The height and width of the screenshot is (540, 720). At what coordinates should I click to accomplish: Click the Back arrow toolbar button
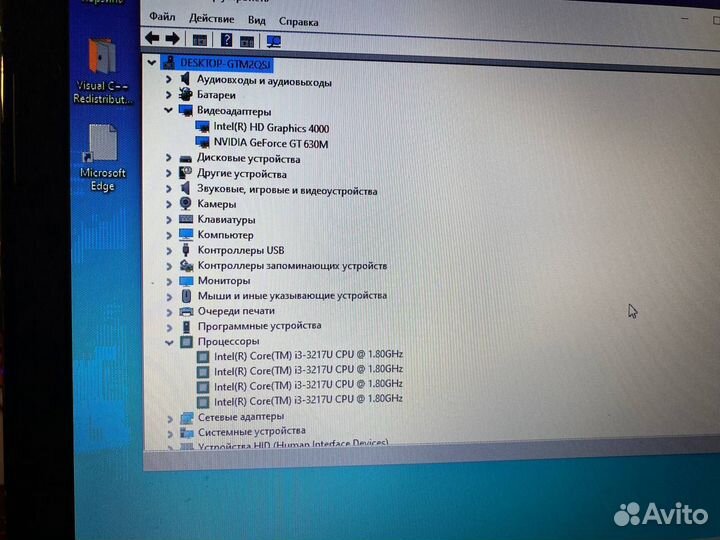pos(152,38)
